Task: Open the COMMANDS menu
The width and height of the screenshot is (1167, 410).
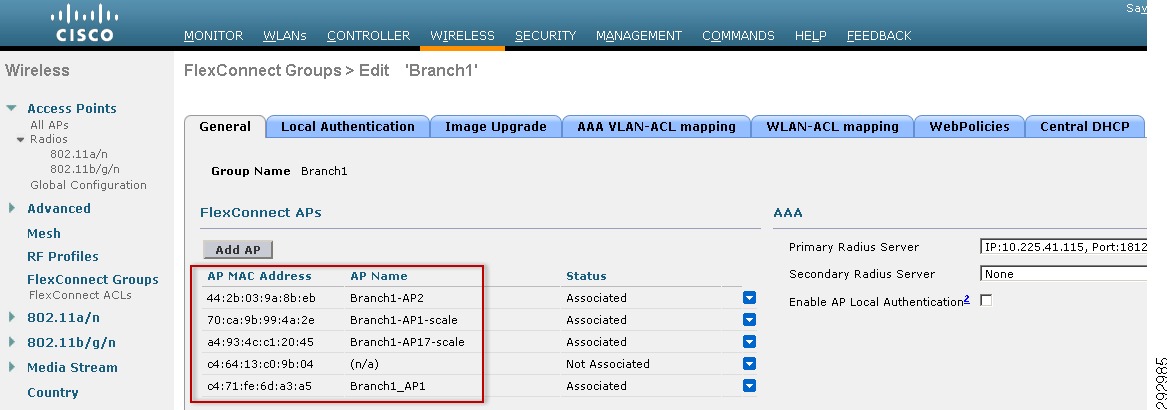Action: pyautogui.click(x=738, y=36)
